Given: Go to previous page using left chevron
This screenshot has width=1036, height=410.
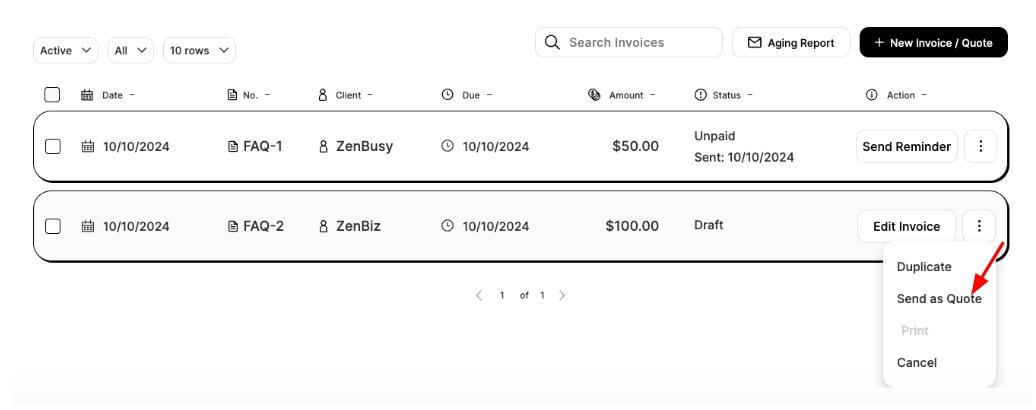Looking at the screenshot, I should 479,295.
